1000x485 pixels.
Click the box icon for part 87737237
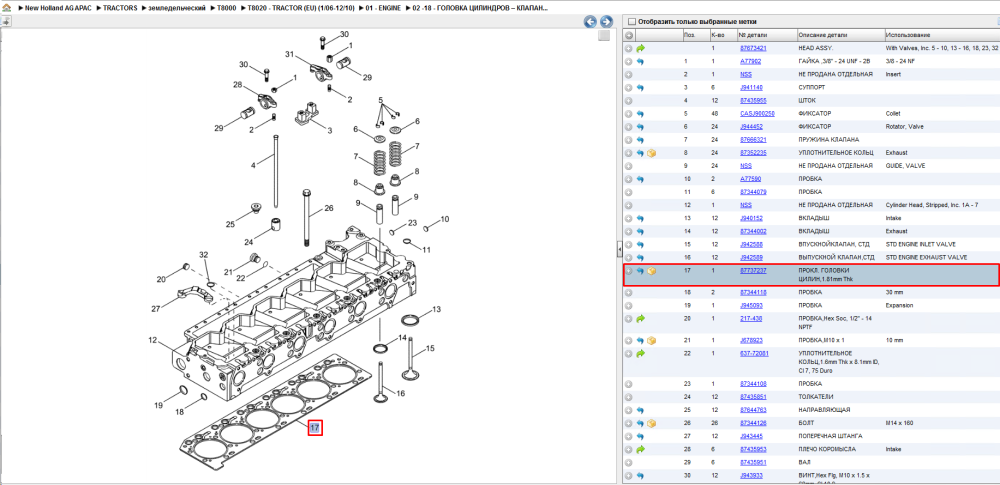click(x=652, y=271)
